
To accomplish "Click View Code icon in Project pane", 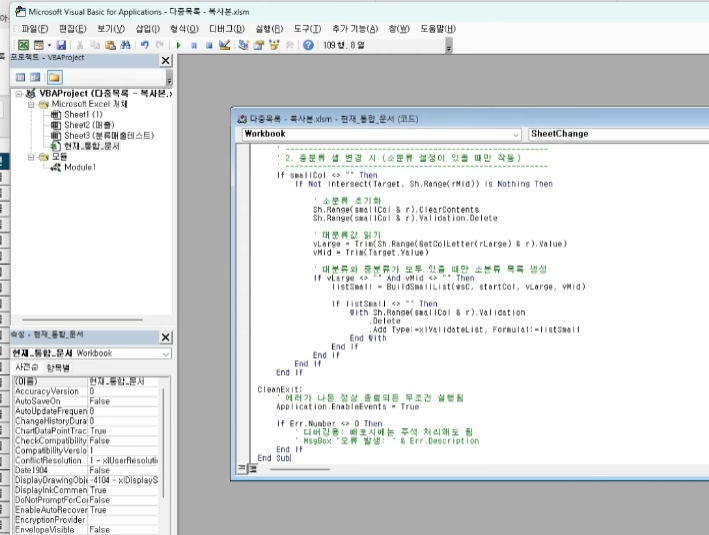I will [20, 77].
